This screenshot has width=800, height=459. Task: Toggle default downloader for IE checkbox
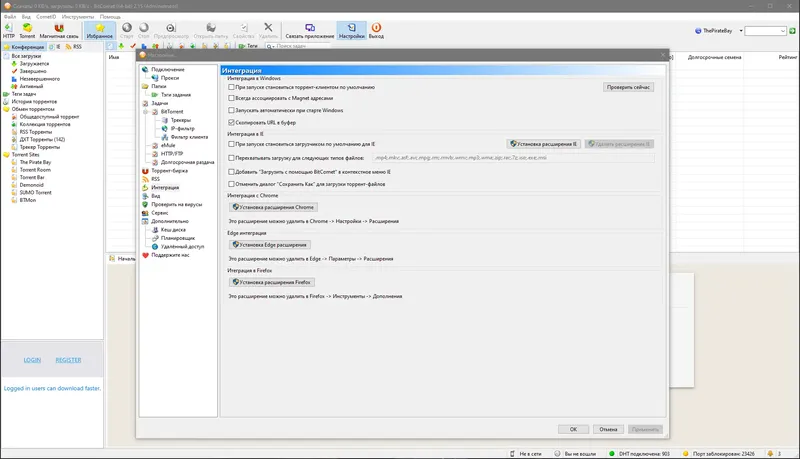[x=231, y=144]
